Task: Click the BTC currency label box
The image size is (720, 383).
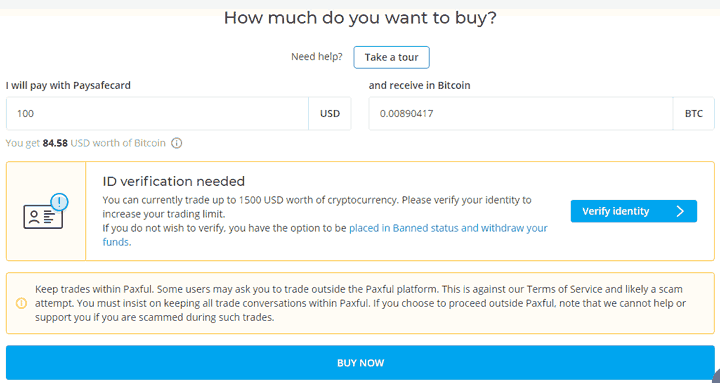Action: 693,113
